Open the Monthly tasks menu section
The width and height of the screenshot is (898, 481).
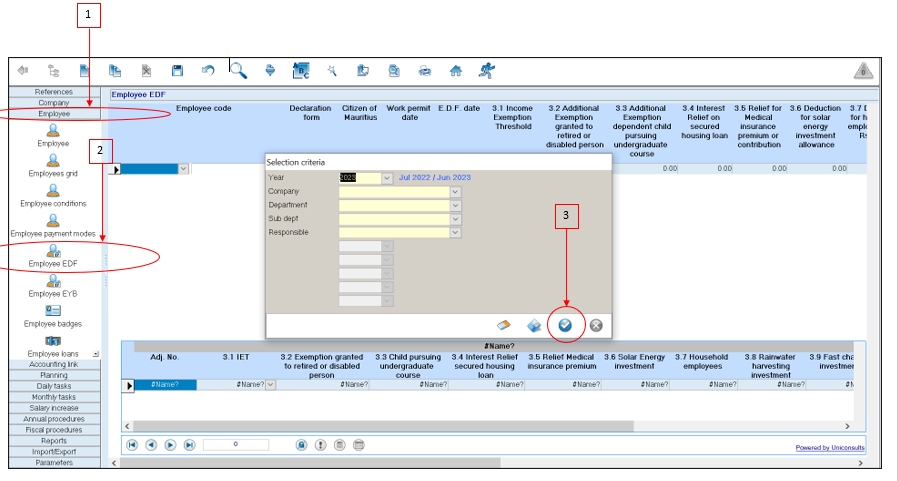(54, 397)
